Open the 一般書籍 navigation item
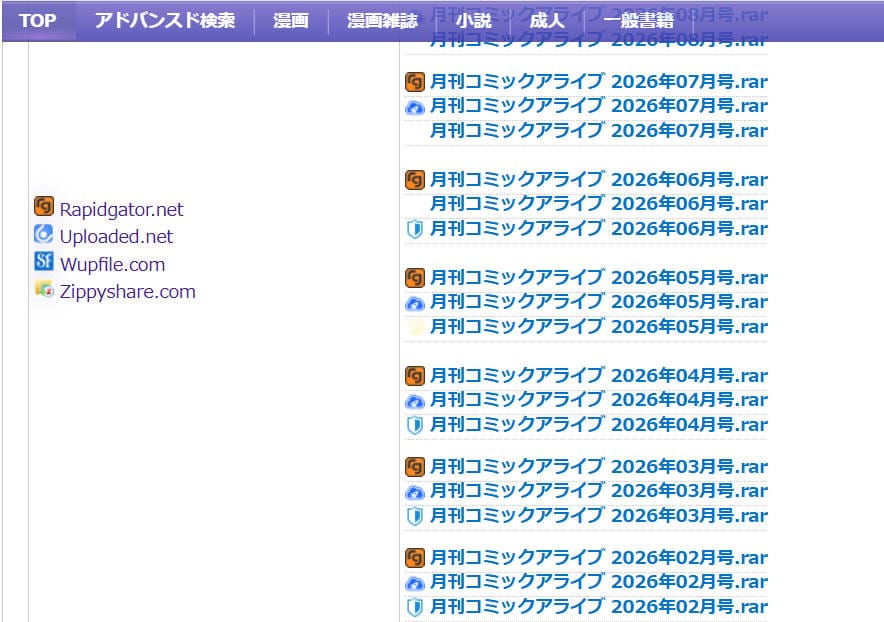 tap(639, 21)
